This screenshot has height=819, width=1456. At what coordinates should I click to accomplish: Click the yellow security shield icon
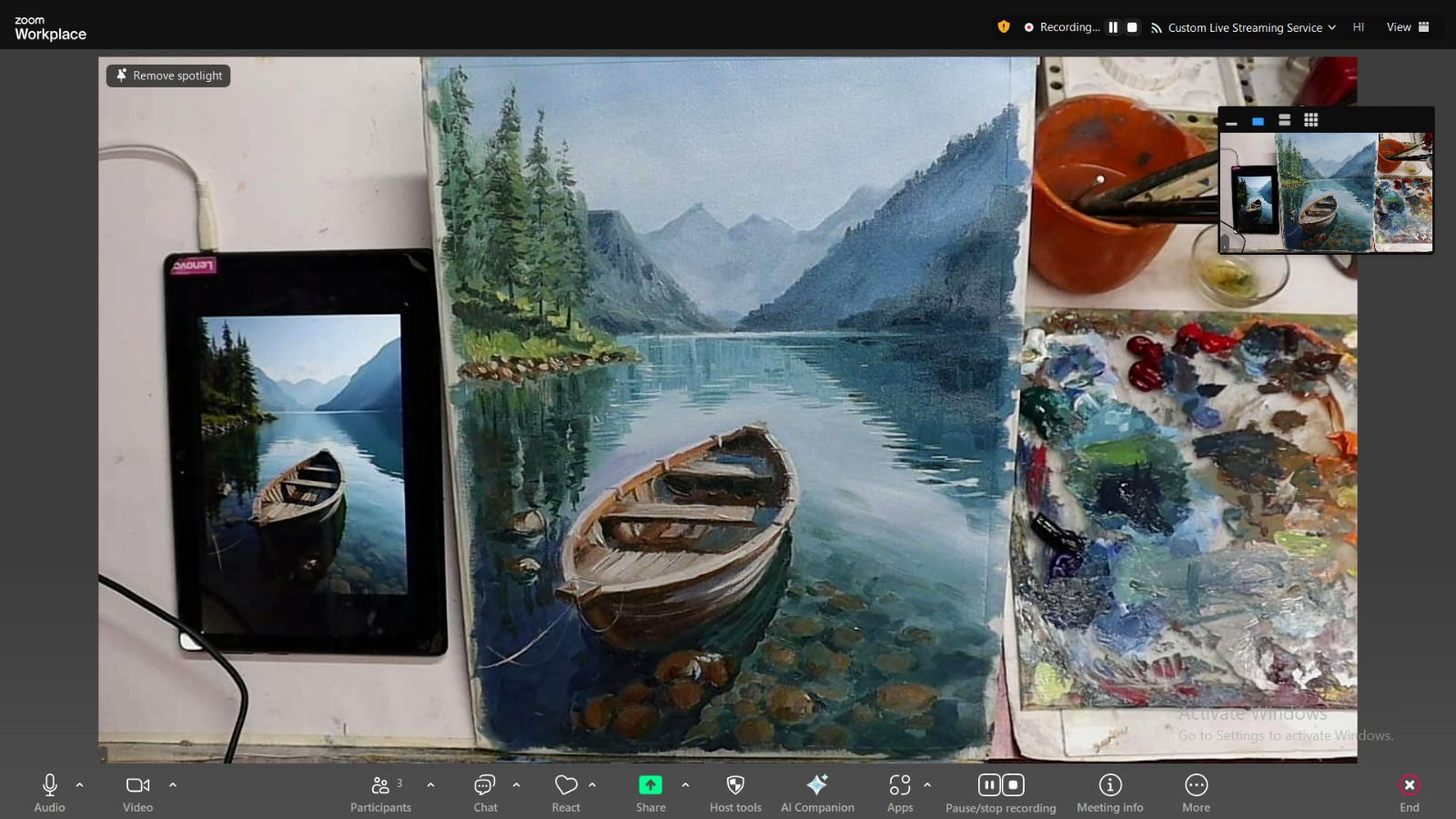1004,26
